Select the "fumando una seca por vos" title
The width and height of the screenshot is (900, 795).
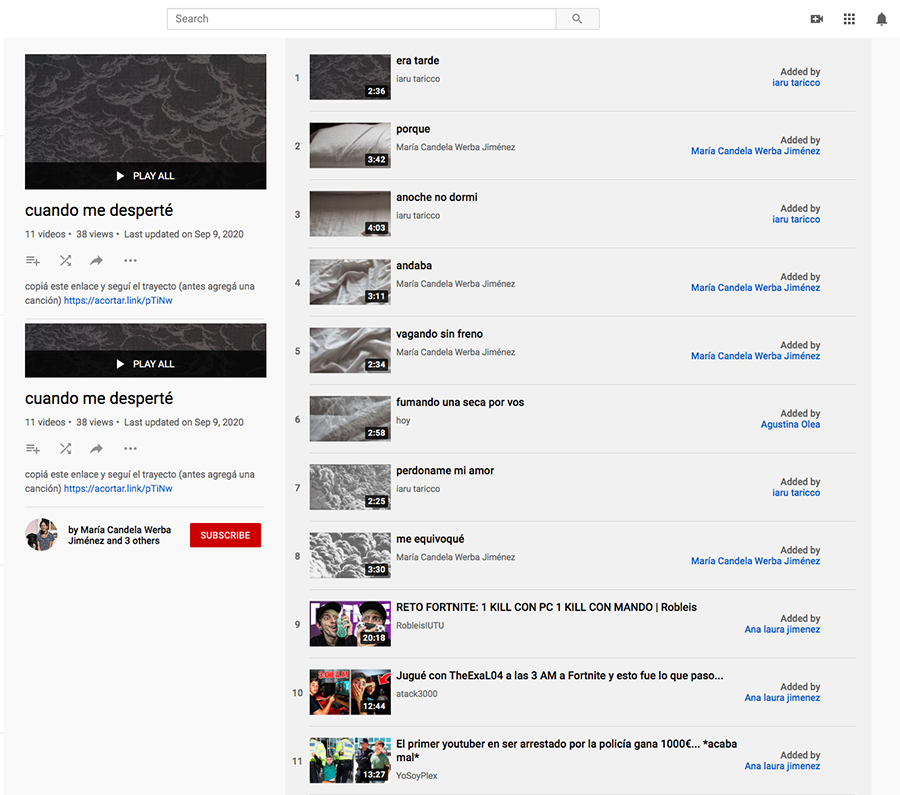(460, 402)
